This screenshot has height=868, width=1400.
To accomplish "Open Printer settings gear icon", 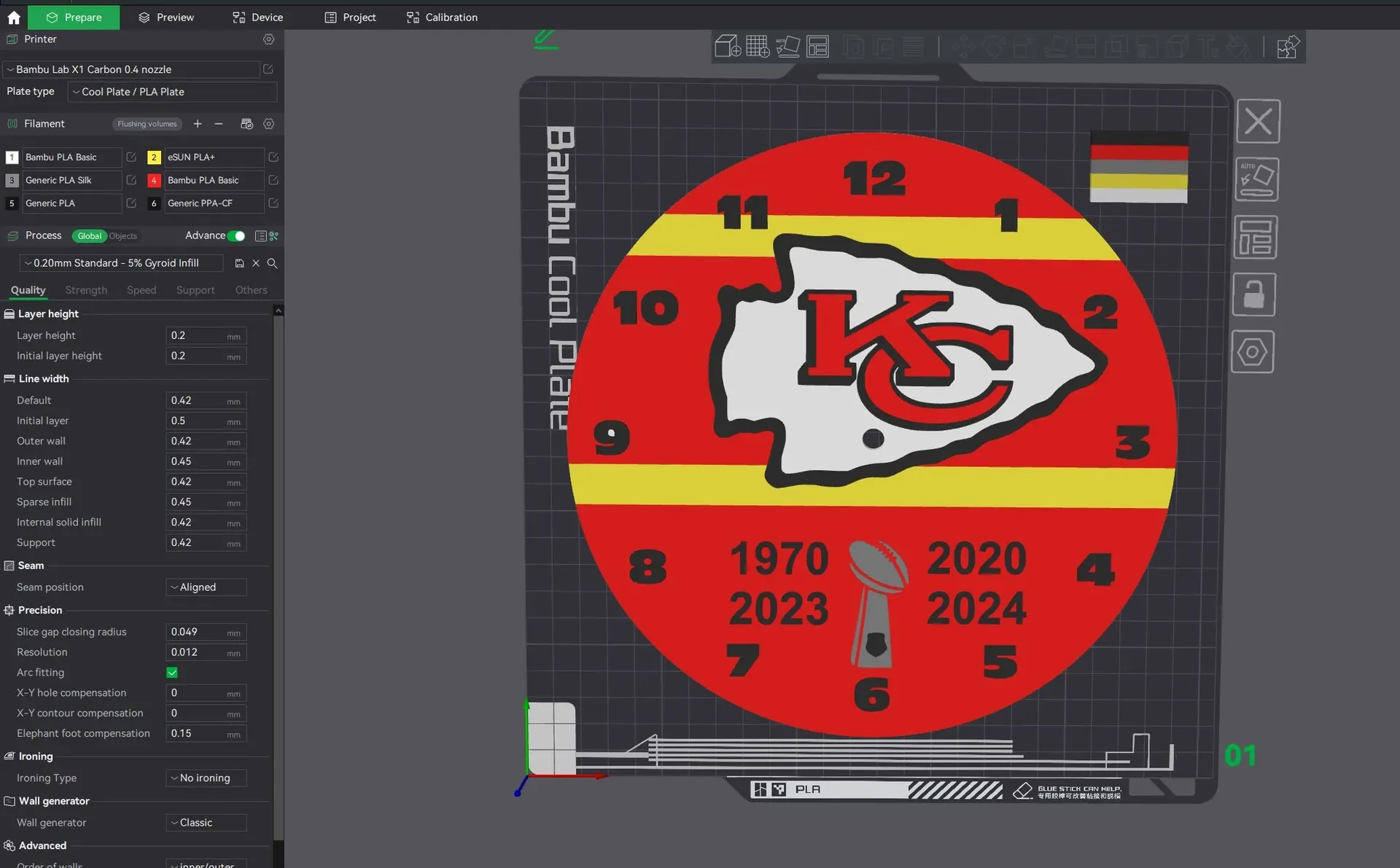I will click(x=269, y=39).
